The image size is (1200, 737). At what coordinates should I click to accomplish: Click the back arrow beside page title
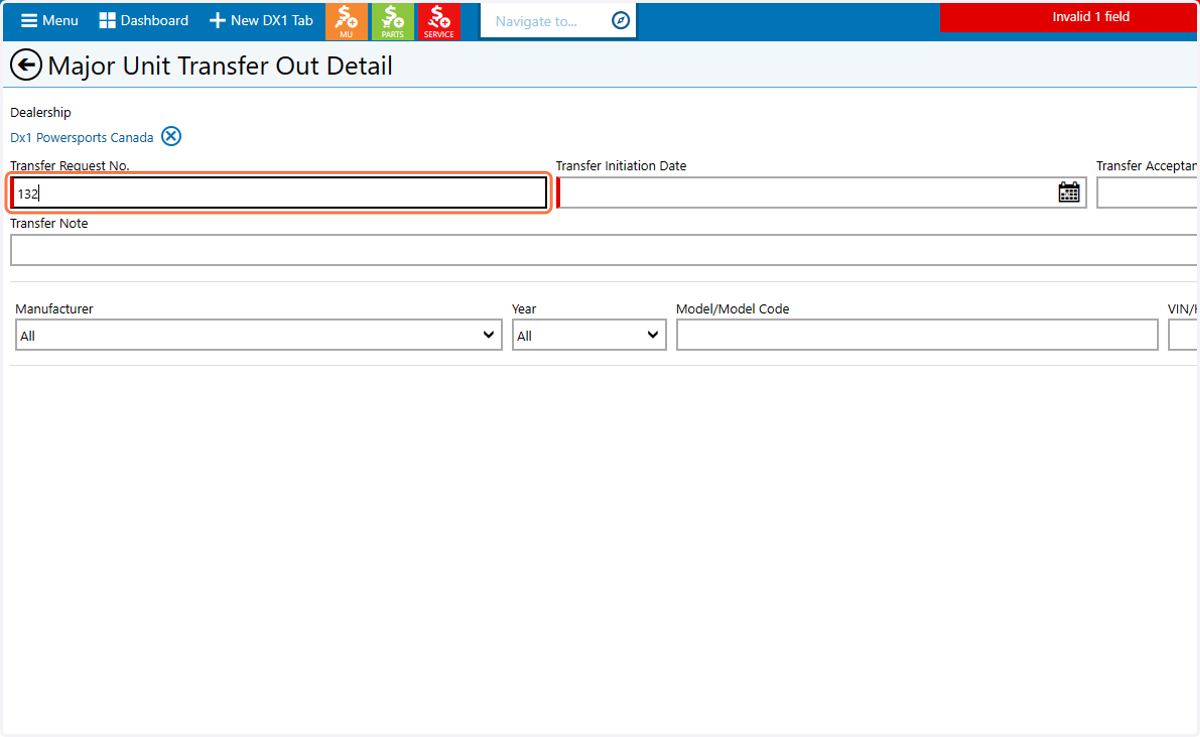[x=26, y=66]
